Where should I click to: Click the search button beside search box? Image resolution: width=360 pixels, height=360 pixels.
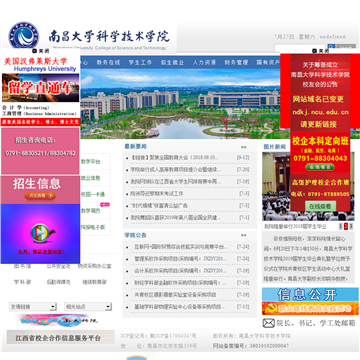(341, 47)
